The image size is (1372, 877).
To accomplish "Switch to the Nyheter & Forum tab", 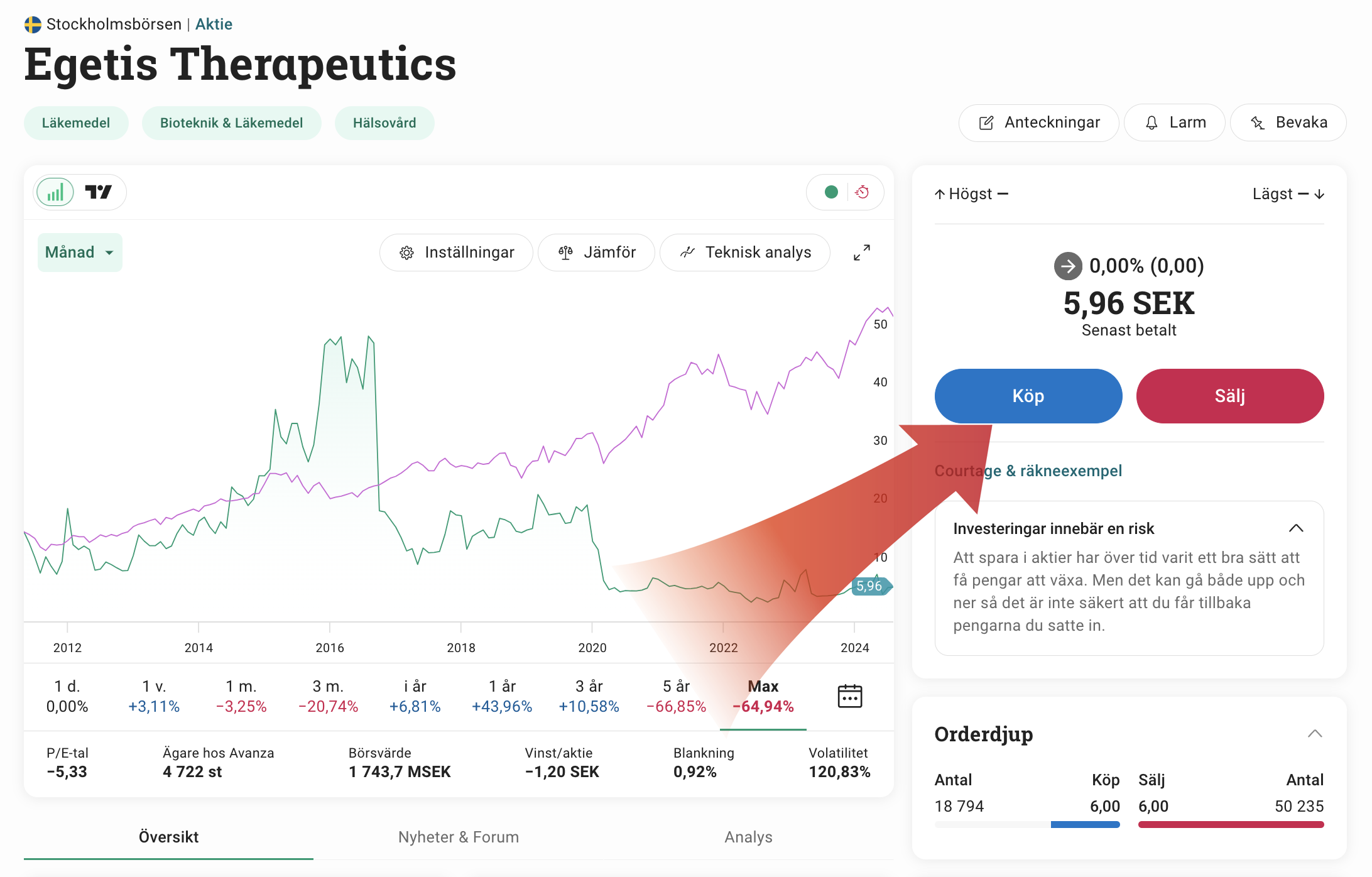I will pos(459,837).
